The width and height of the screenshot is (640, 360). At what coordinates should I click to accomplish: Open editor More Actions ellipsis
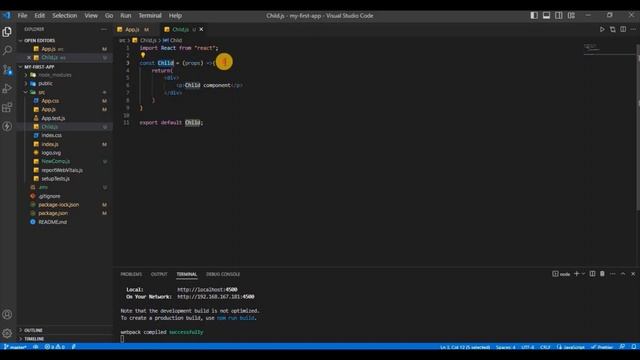point(633,29)
